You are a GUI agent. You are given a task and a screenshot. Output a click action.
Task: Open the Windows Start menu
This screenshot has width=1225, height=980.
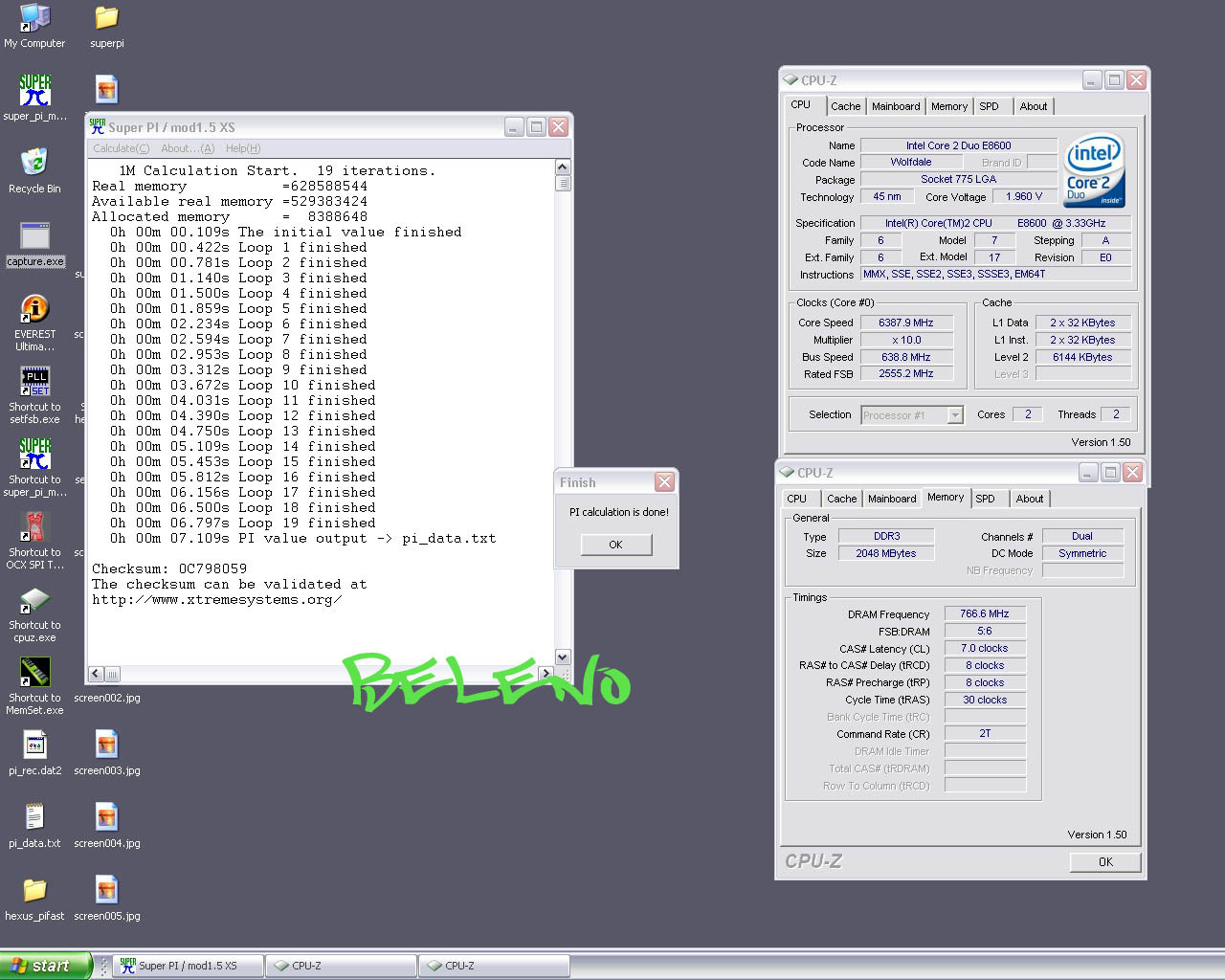coord(46,966)
